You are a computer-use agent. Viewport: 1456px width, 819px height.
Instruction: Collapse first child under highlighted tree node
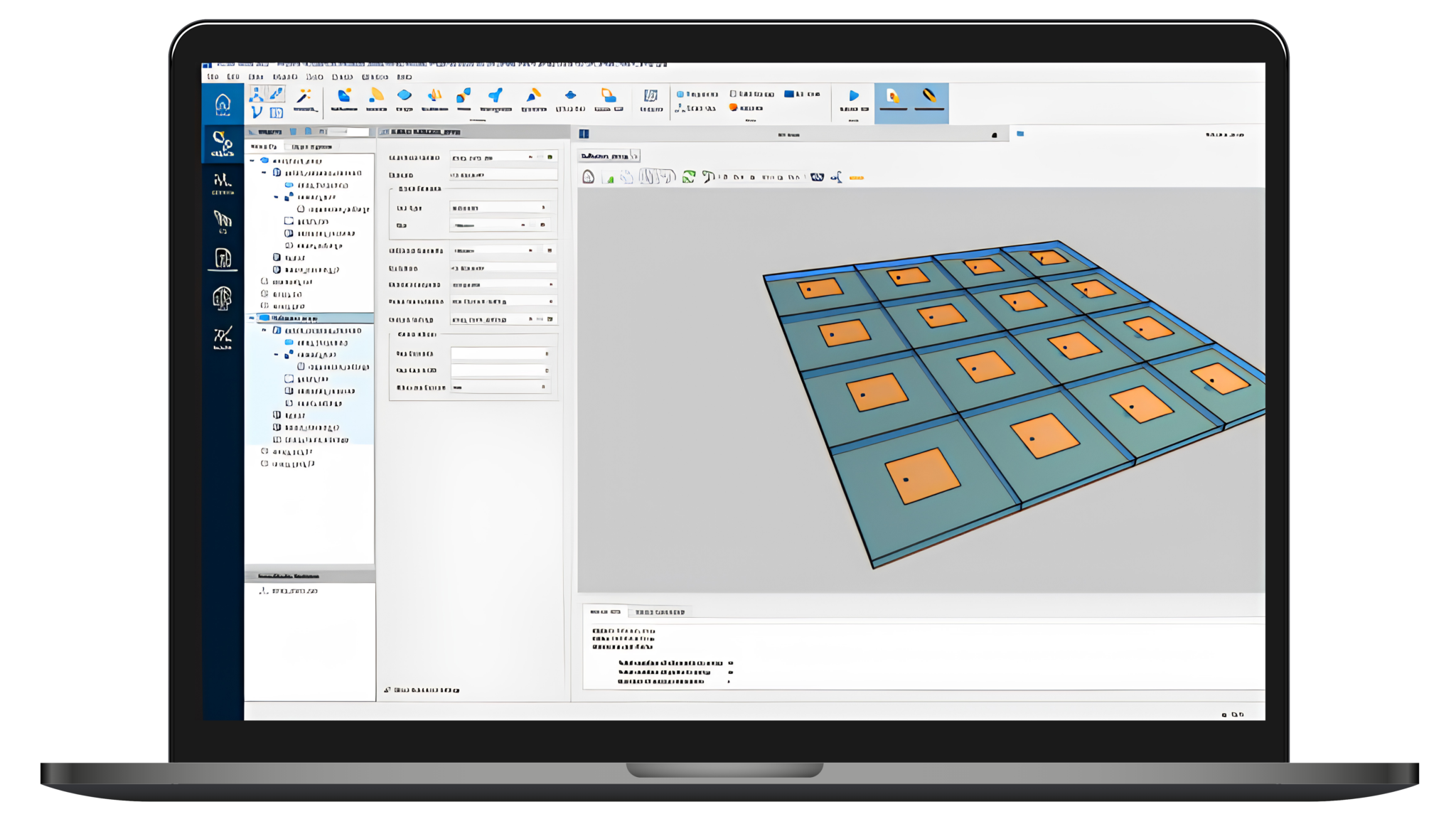[264, 331]
